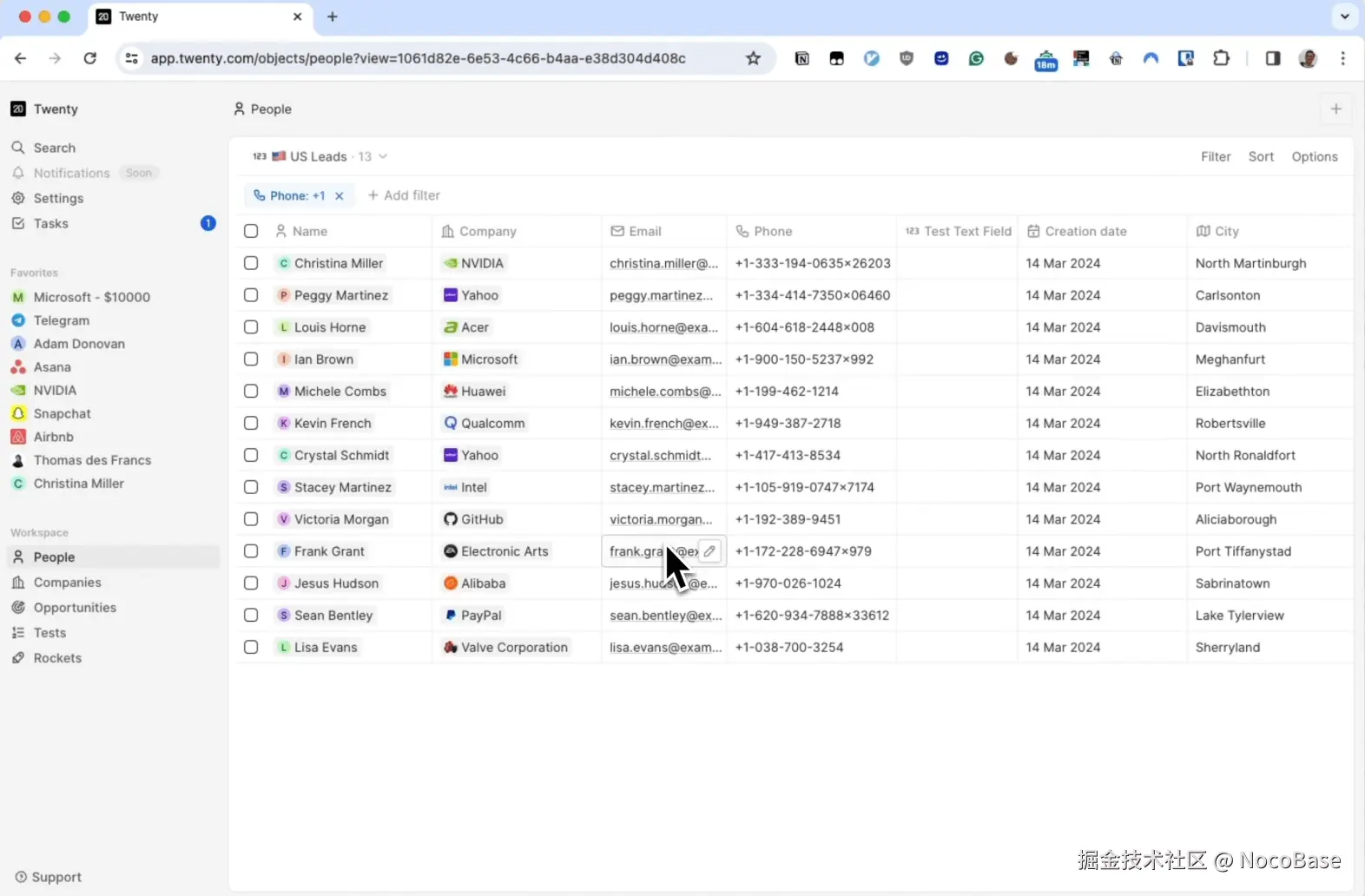Open Tests workspace section
Screen dimensions: 1365x896
click(x=49, y=633)
